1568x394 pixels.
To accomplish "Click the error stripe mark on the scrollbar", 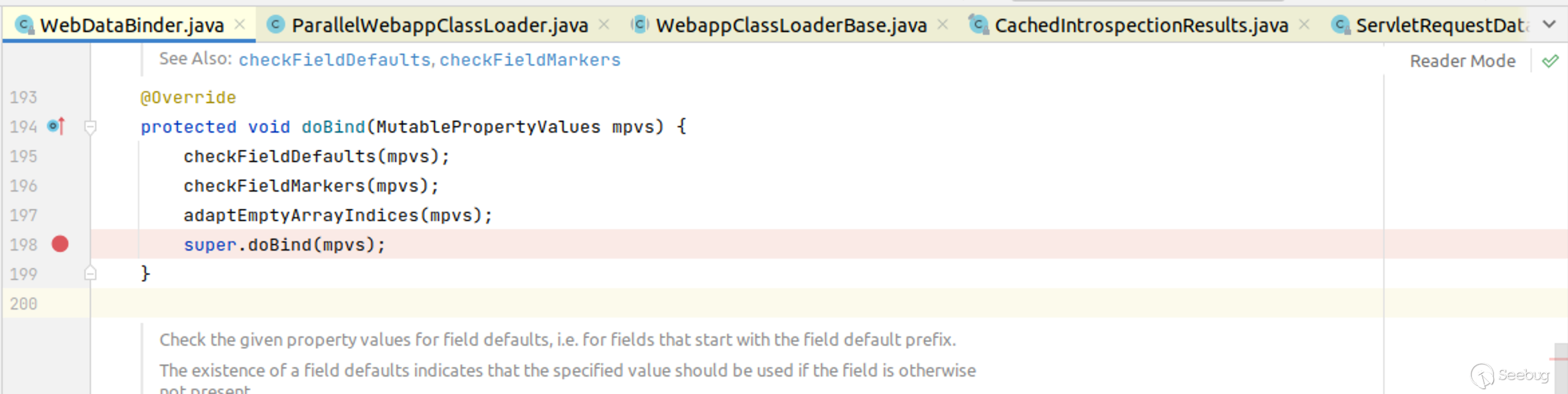I will [1559, 358].
